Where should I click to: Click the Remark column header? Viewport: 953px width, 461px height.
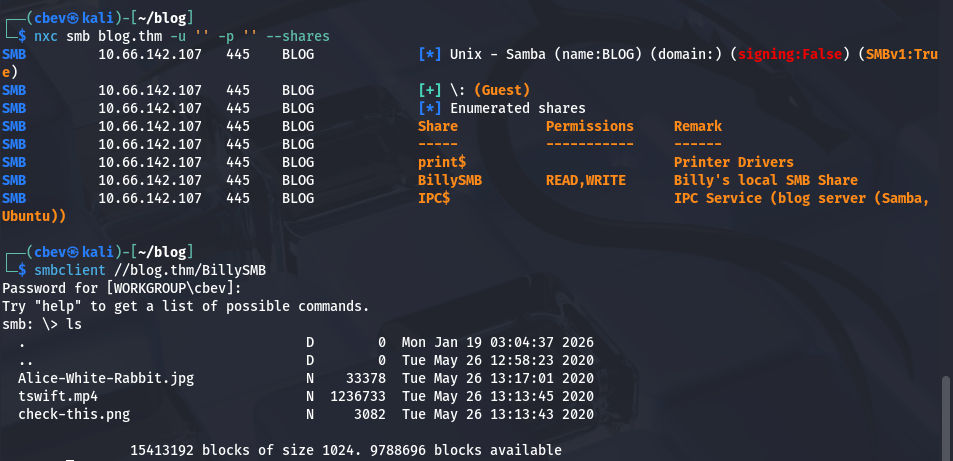click(697, 126)
